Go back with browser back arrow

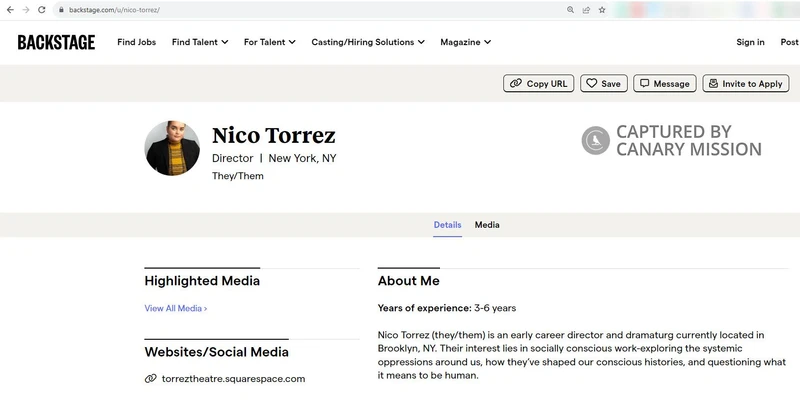click(x=10, y=10)
